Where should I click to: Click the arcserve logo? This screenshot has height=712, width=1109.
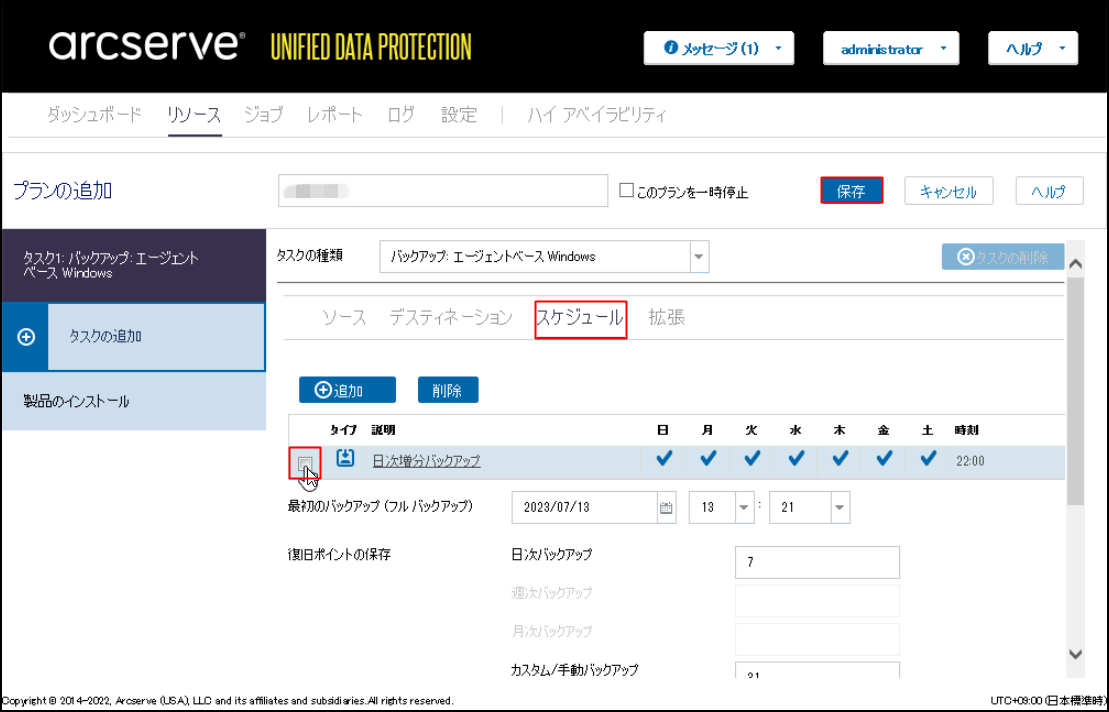point(146,46)
